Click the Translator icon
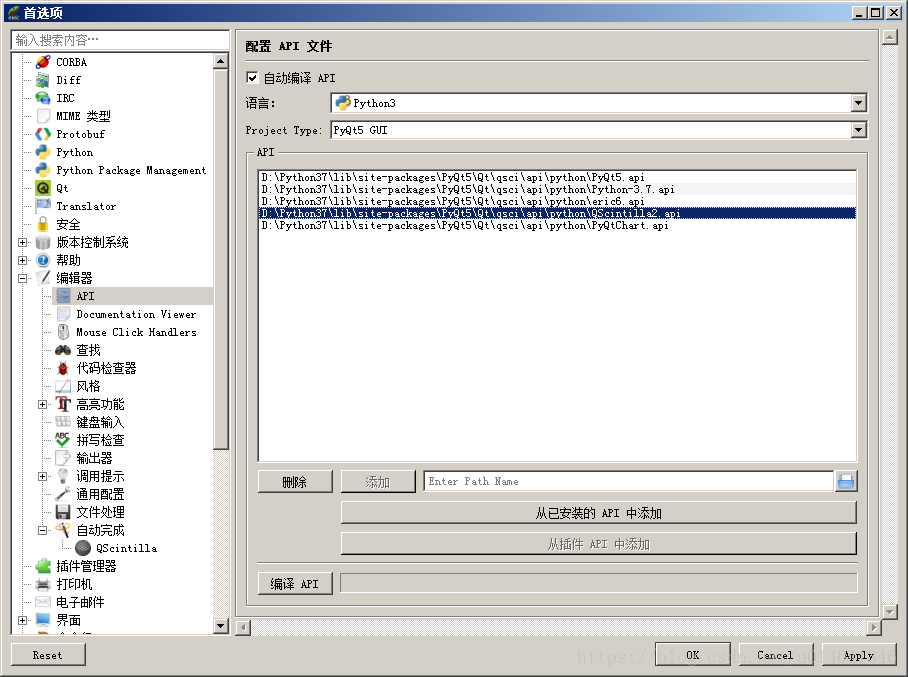Image resolution: width=908 pixels, height=677 pixels. 43,206
